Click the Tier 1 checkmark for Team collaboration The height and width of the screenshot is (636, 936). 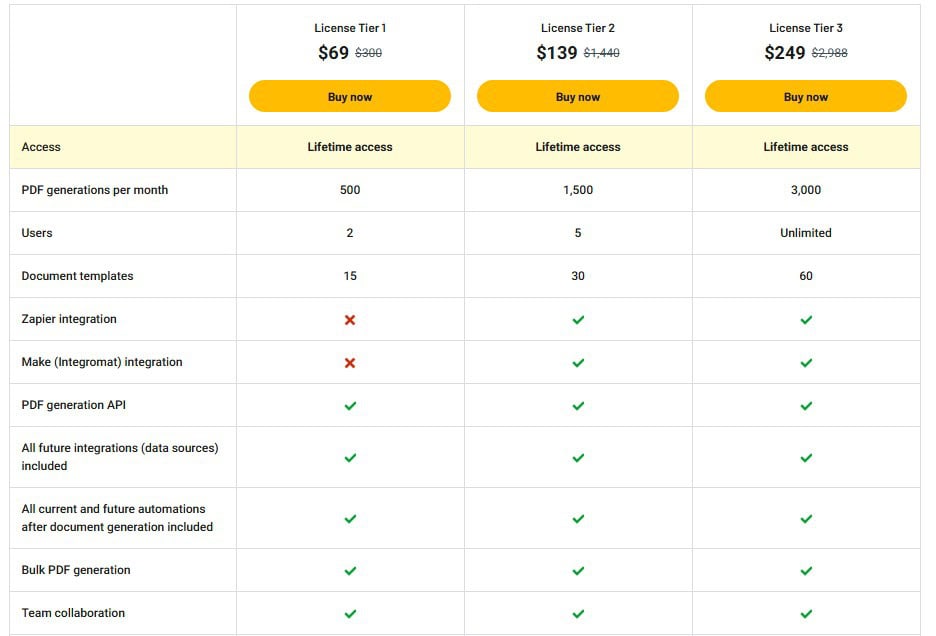349,613
